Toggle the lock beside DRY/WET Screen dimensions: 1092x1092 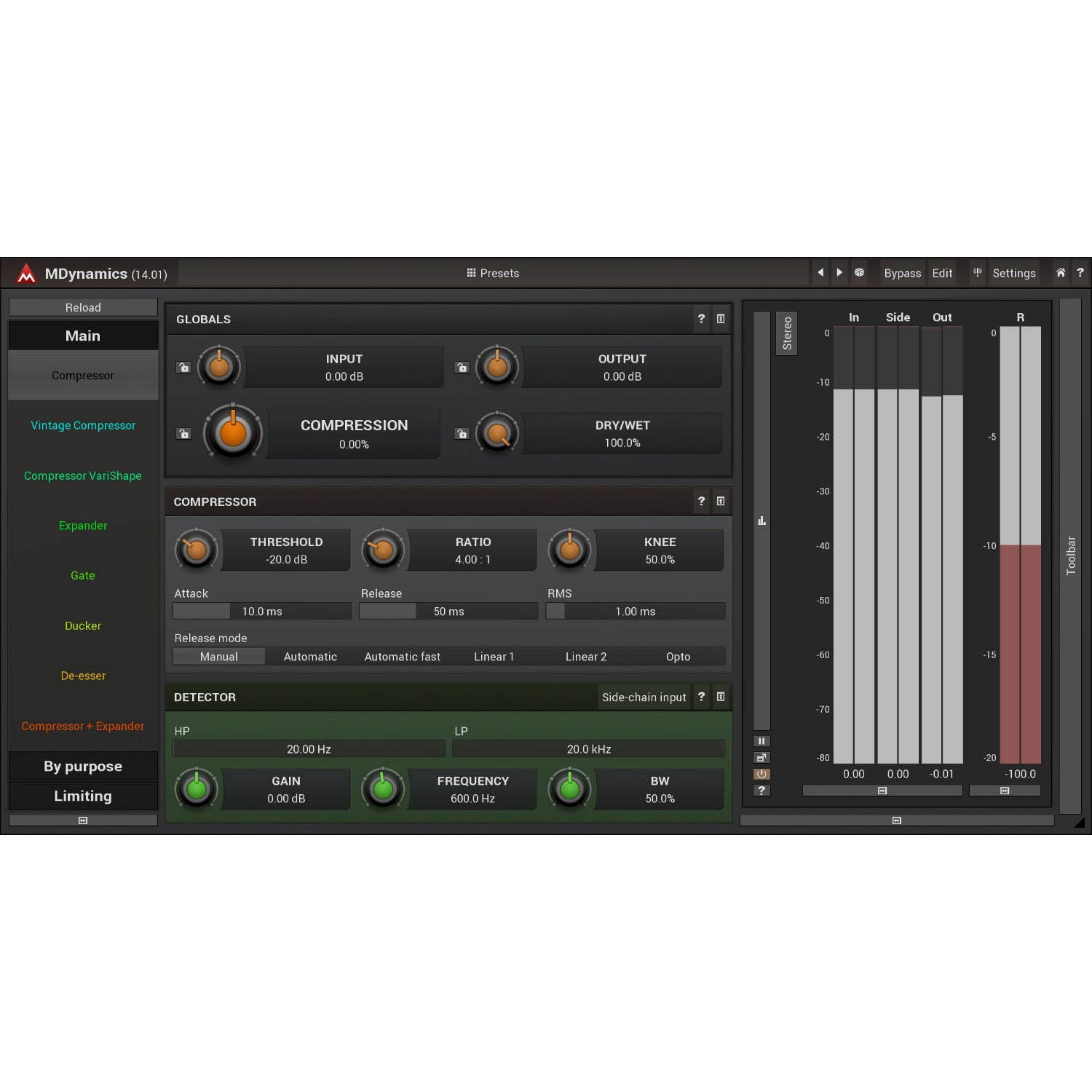click(462, 434)
